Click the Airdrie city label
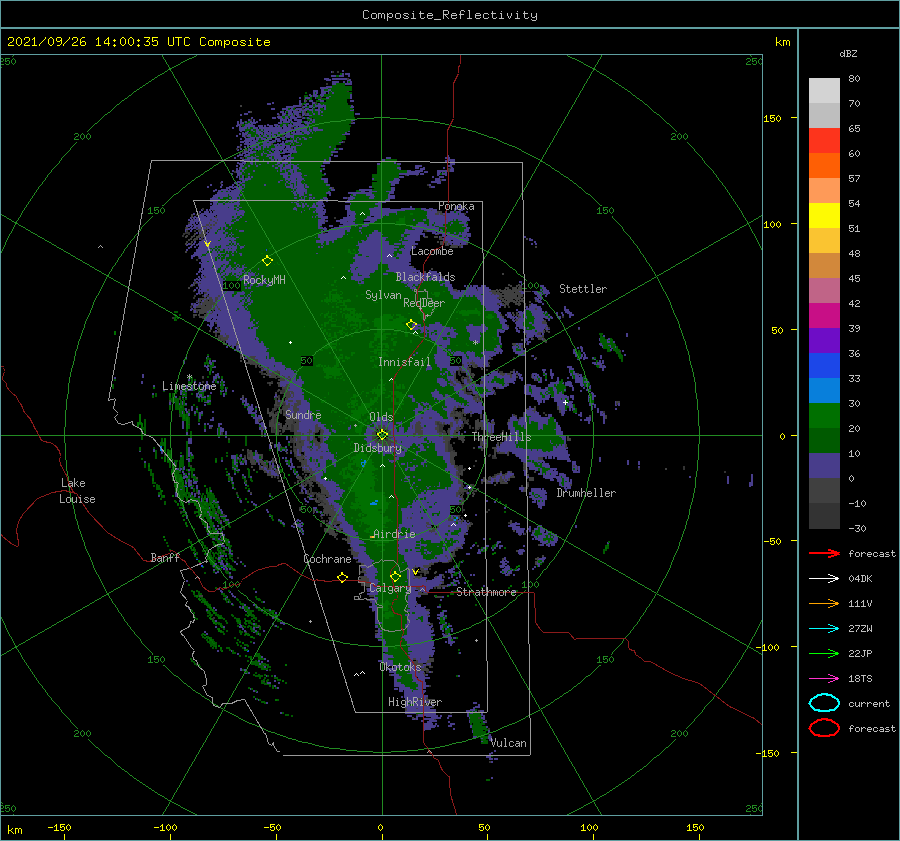This screenshot has height=841, width=900. (x=394, y=534)
